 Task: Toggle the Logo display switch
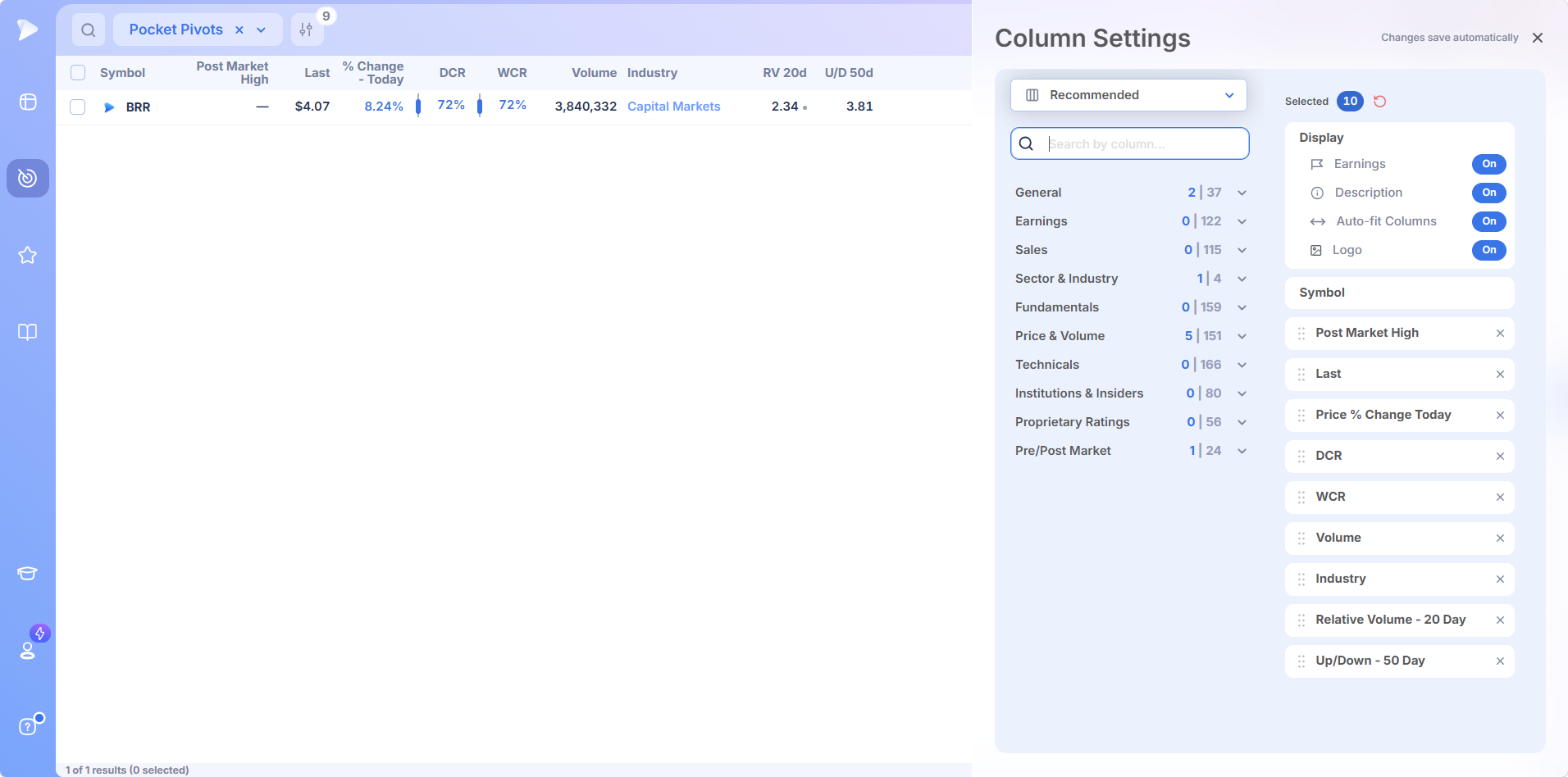point(1489,250)
